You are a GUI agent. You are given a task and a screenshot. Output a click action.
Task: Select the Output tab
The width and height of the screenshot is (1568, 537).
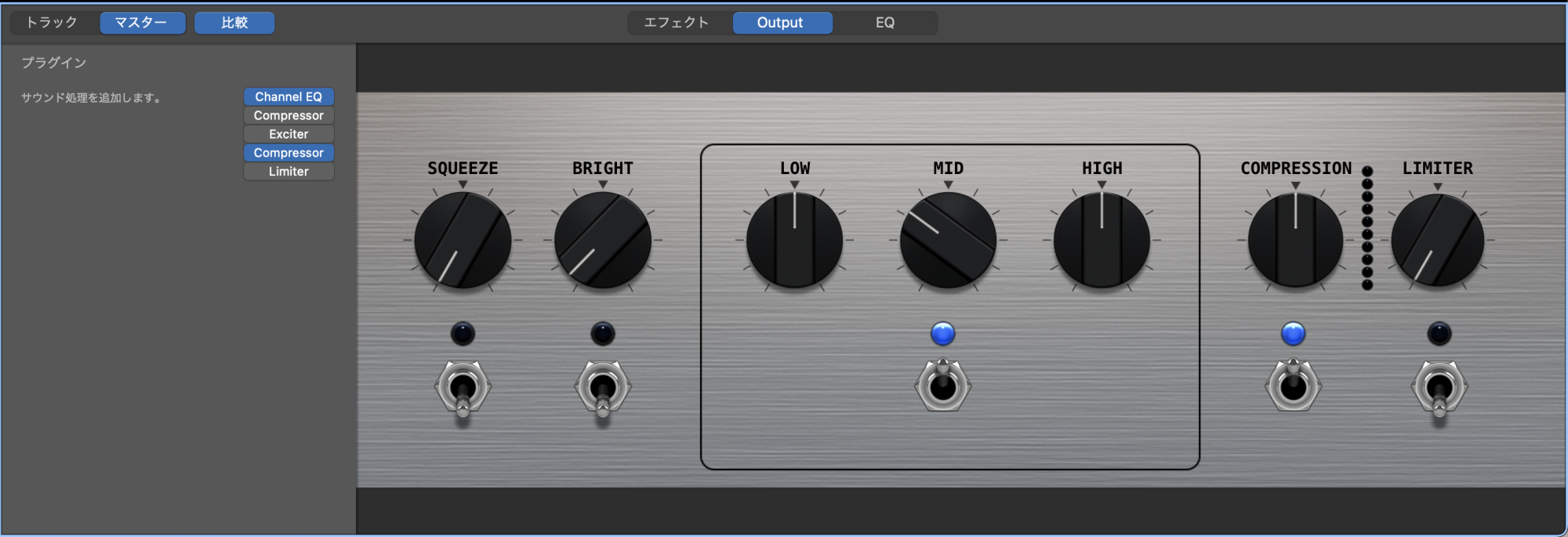[782, 23]
